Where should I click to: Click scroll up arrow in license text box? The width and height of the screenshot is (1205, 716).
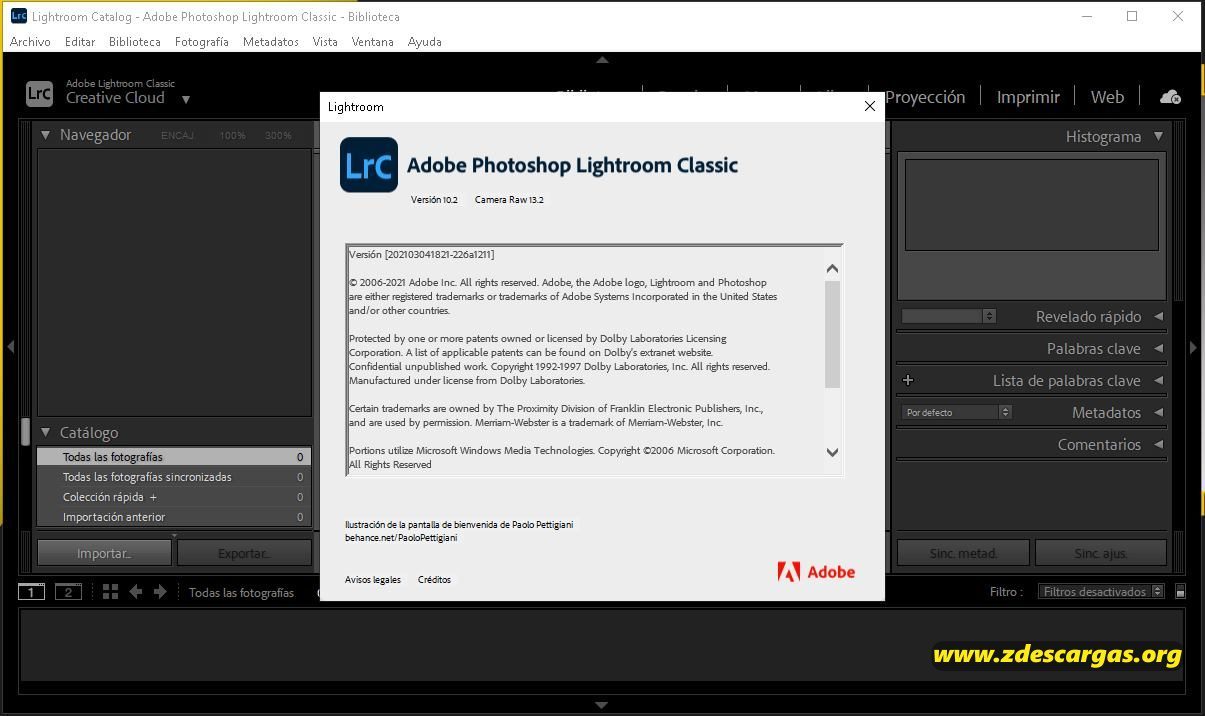tap(832, 268)
